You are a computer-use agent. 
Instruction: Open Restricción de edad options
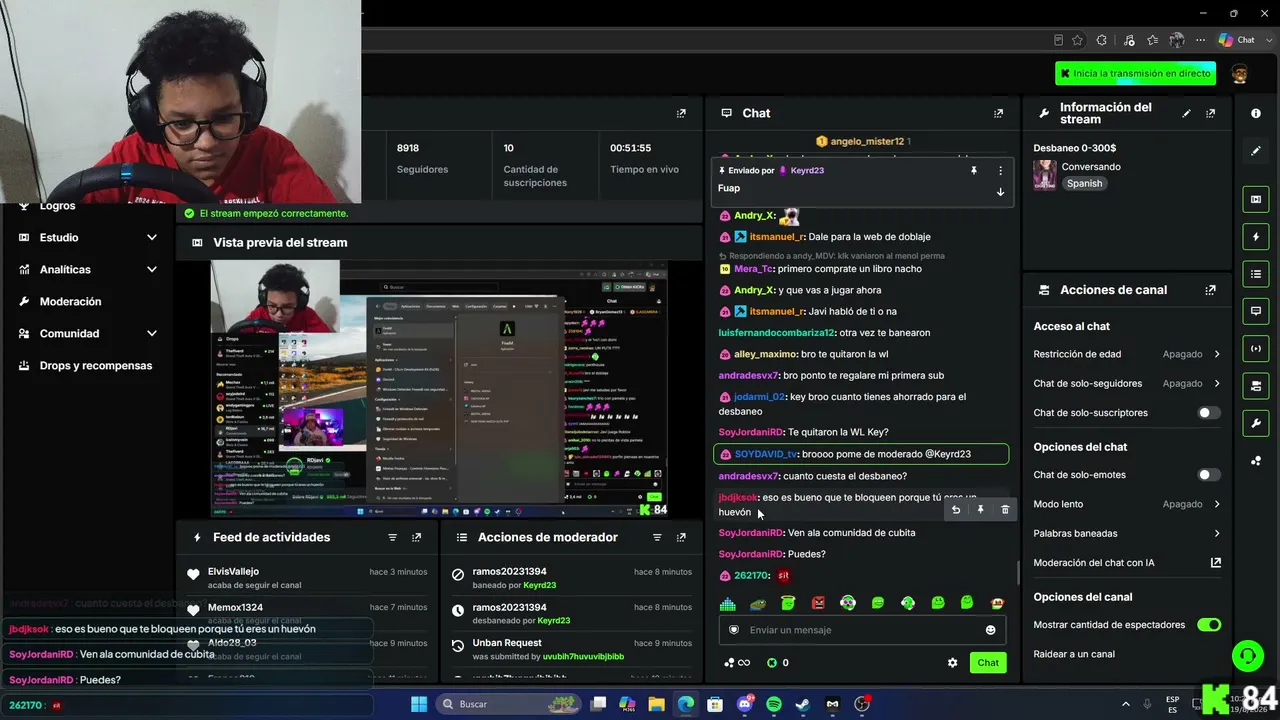tap(1127, 354)
